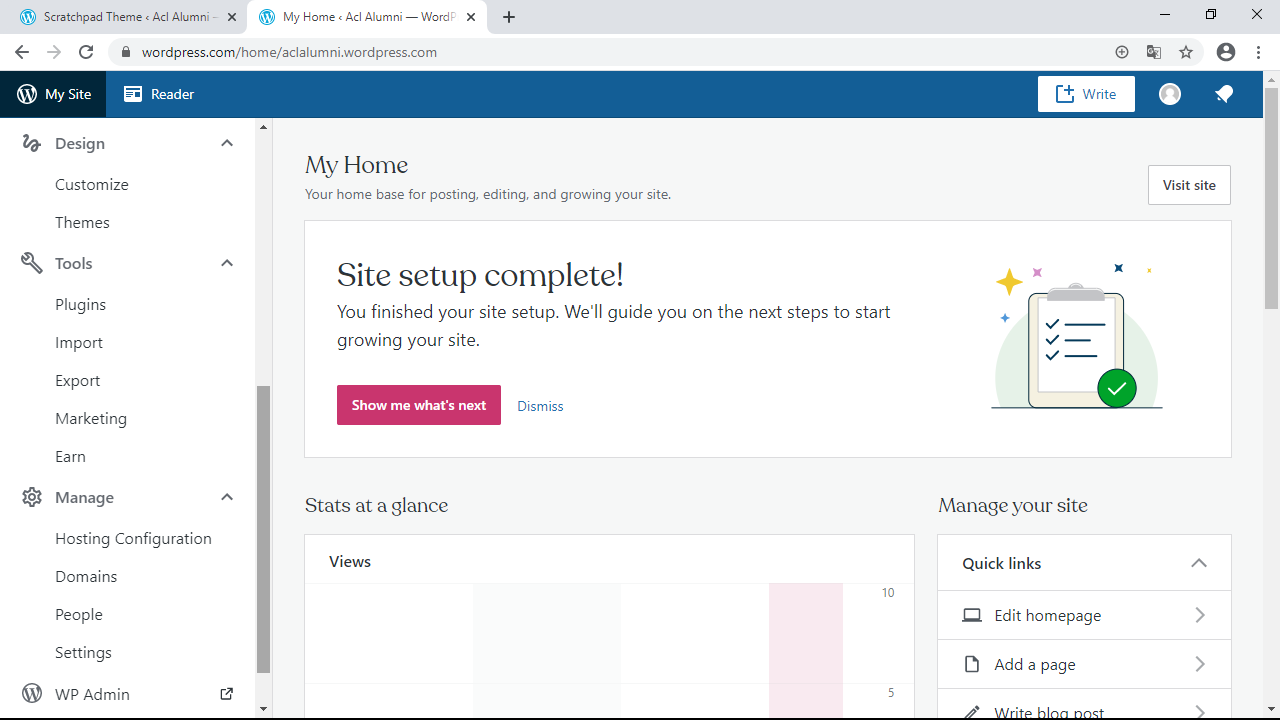Dismiss the site setup notice
1280x720 pixels.
(x=540, y=406)
